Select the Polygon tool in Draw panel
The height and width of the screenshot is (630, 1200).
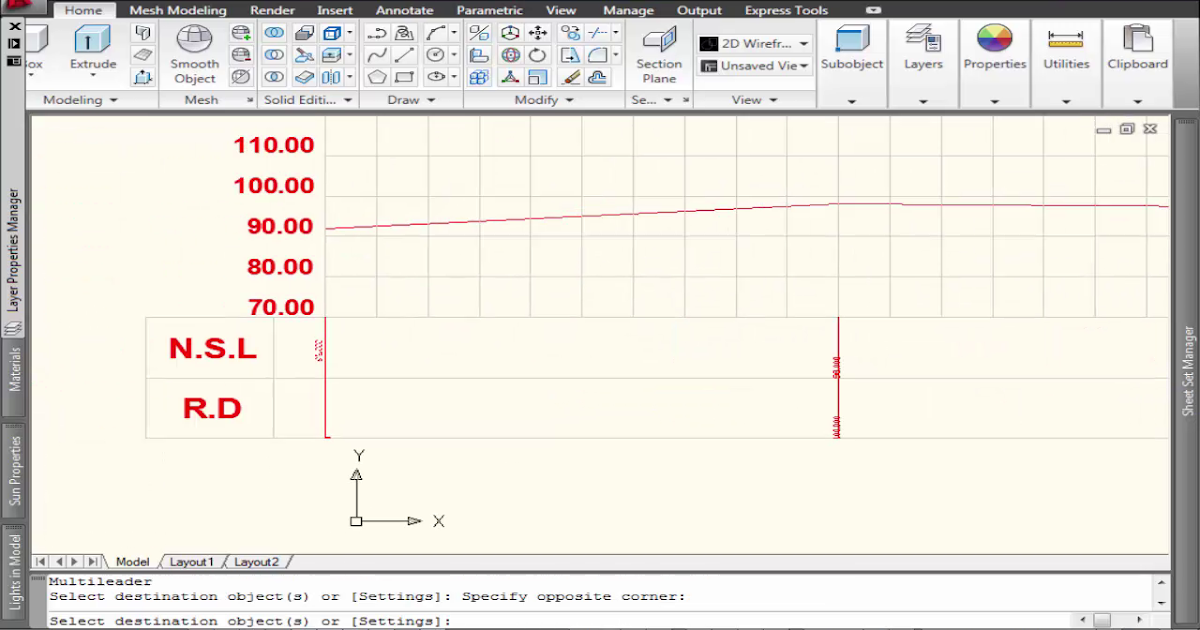click(377, 77)
